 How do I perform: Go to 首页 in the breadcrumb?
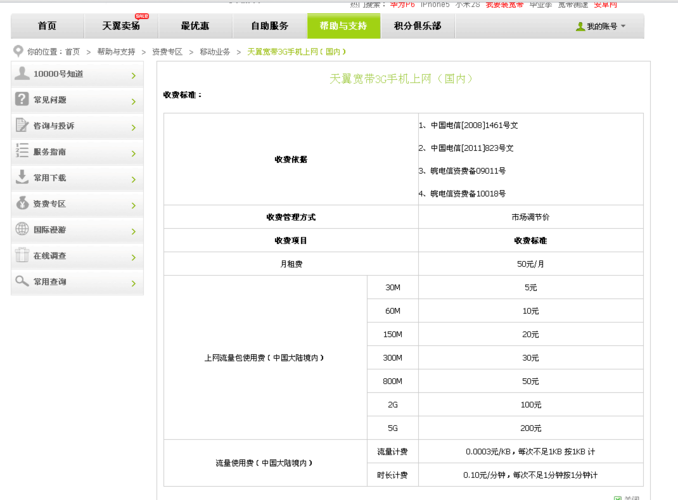click(x=73, y=52)
